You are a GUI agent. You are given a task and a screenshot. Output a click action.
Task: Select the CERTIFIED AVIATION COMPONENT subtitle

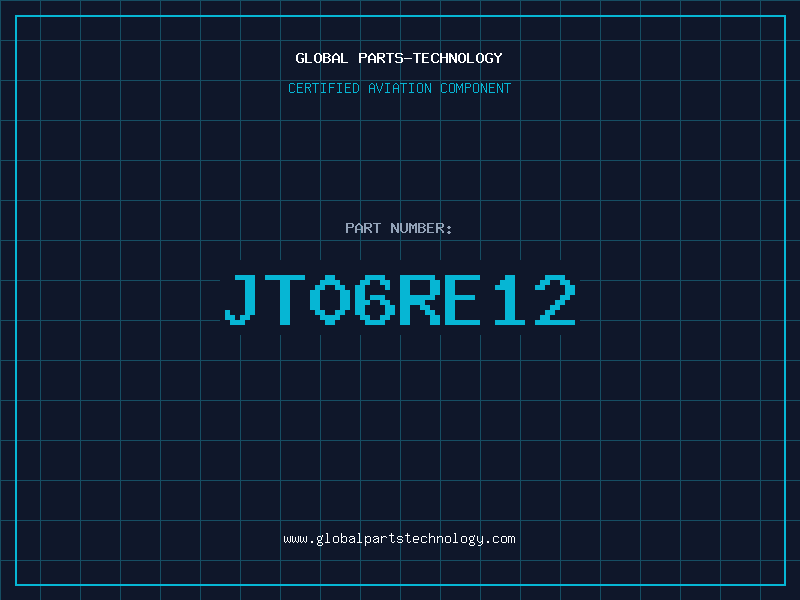pyautogui.click(x=399, y=88)
